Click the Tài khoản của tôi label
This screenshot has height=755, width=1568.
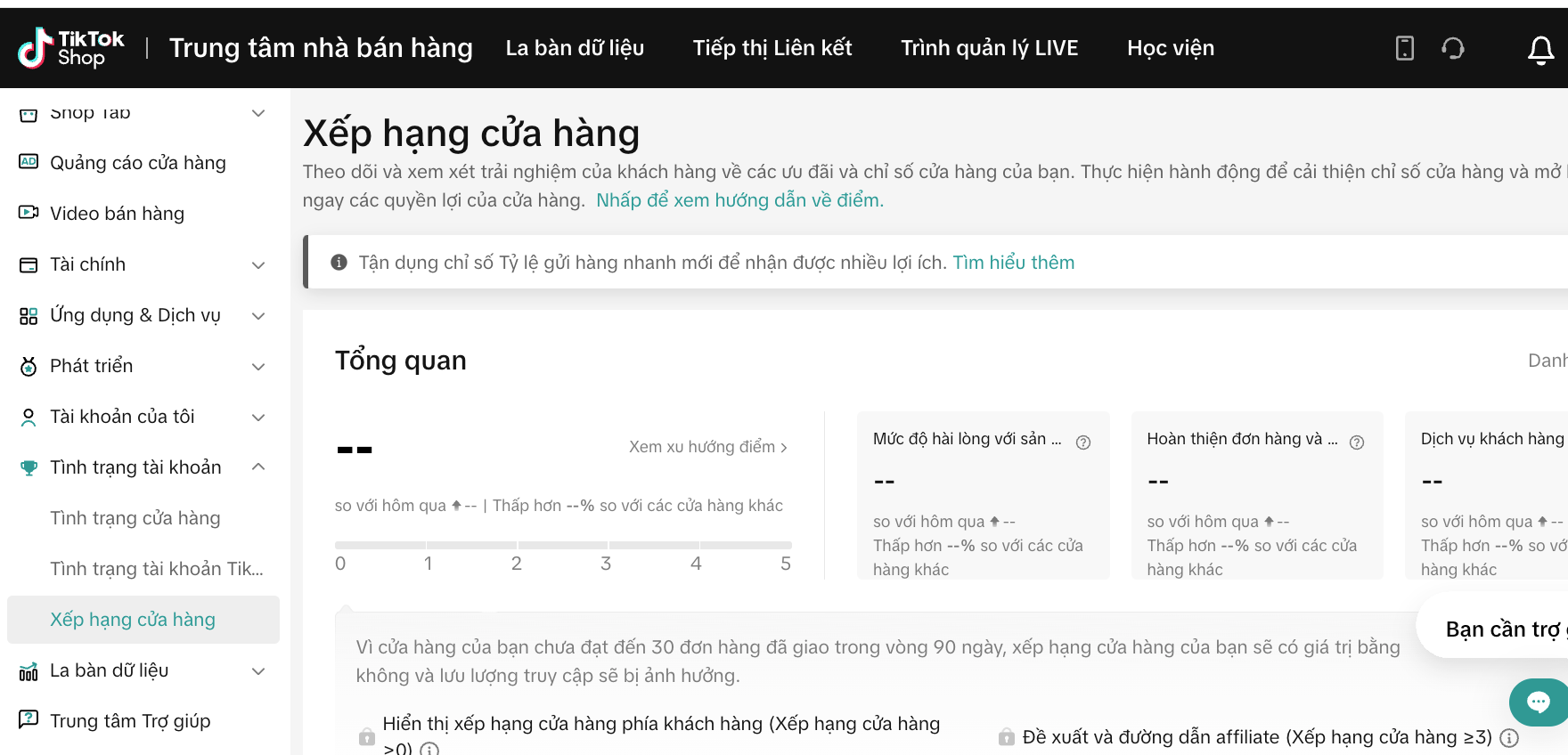(122, 417)
